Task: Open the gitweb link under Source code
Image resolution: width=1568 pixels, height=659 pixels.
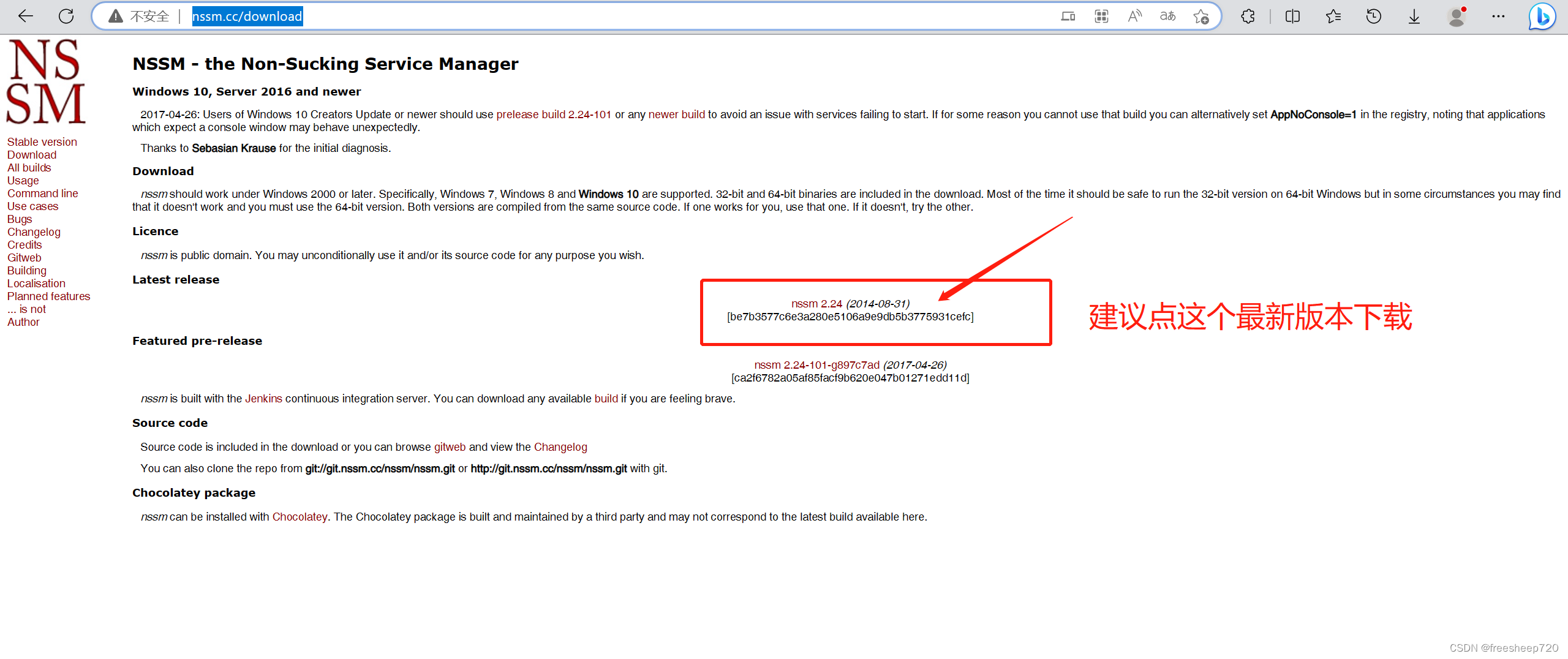Action: (x=450, y=447)
